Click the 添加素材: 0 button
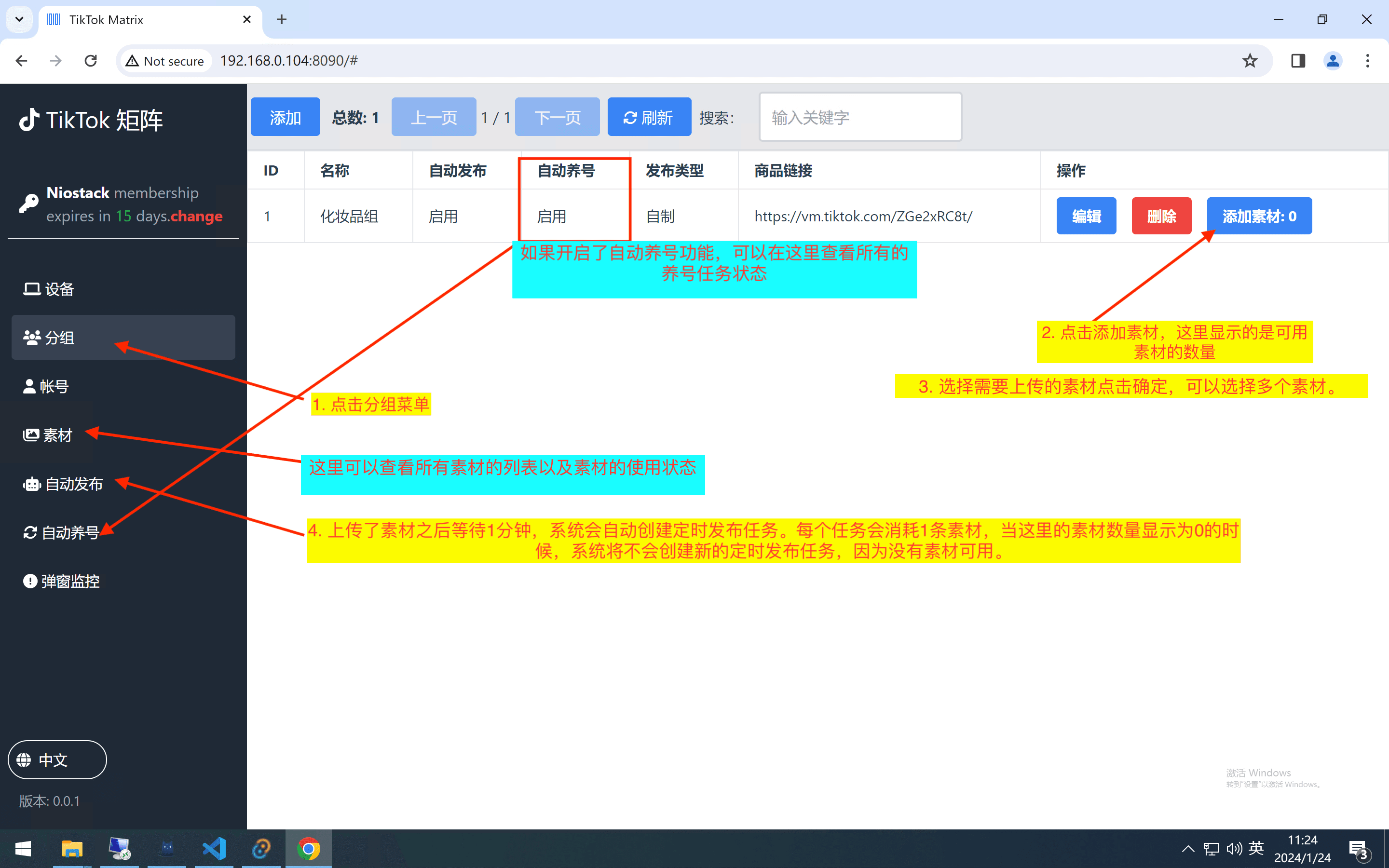Screen dimensions: 1389x868 click(1259, 216)
